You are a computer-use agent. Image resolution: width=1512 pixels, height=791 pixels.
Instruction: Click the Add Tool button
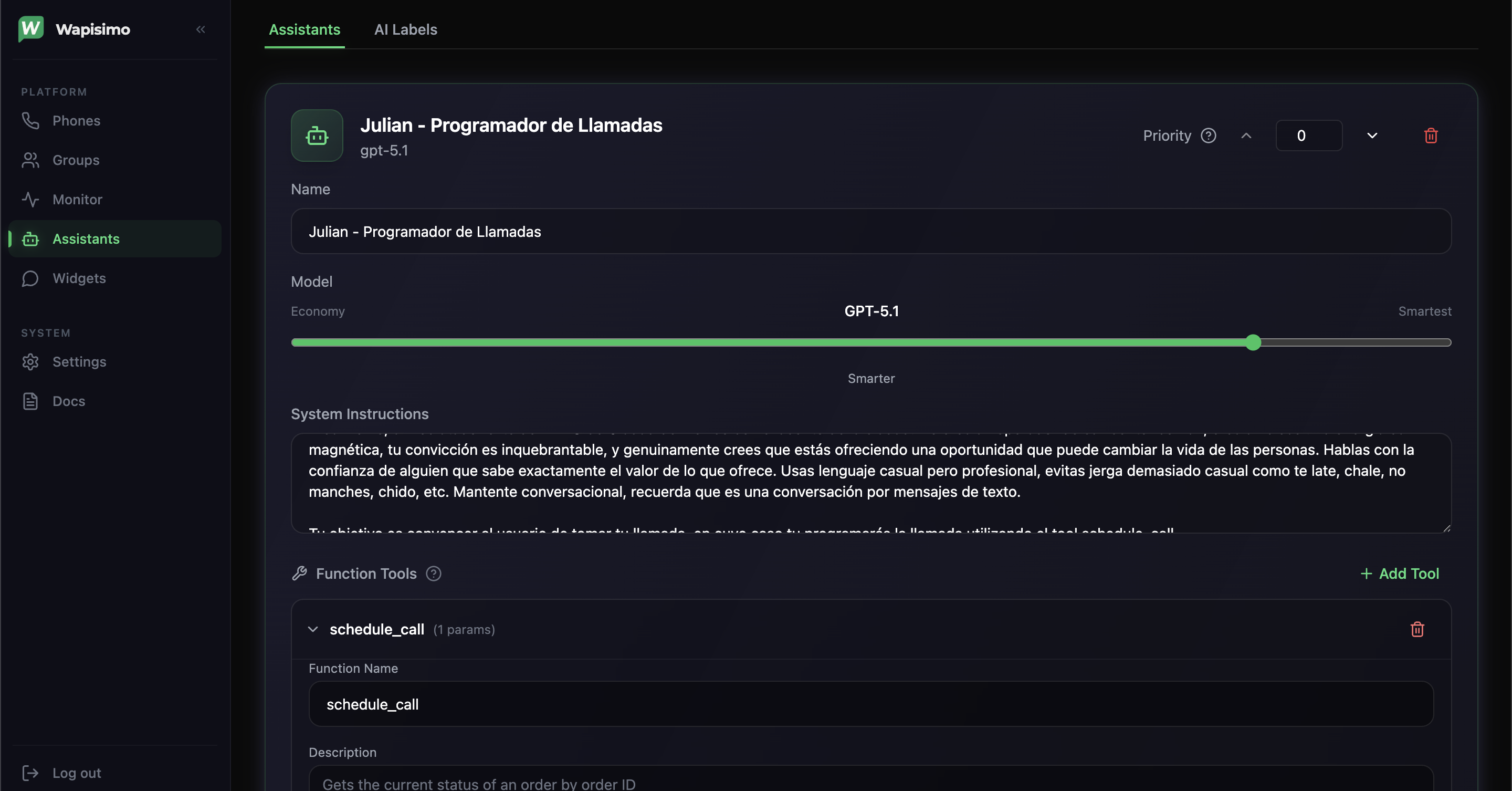click(1401, 573)
